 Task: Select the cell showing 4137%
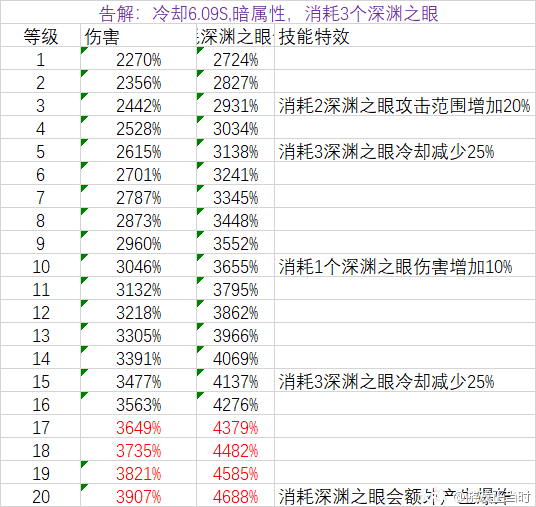tap(236, 380)
